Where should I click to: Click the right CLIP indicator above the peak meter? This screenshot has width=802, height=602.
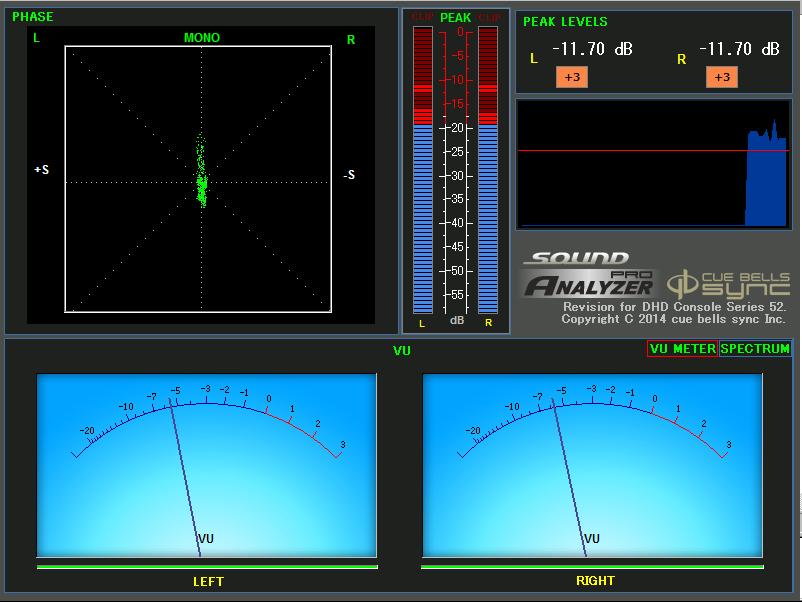coord(488,18)
